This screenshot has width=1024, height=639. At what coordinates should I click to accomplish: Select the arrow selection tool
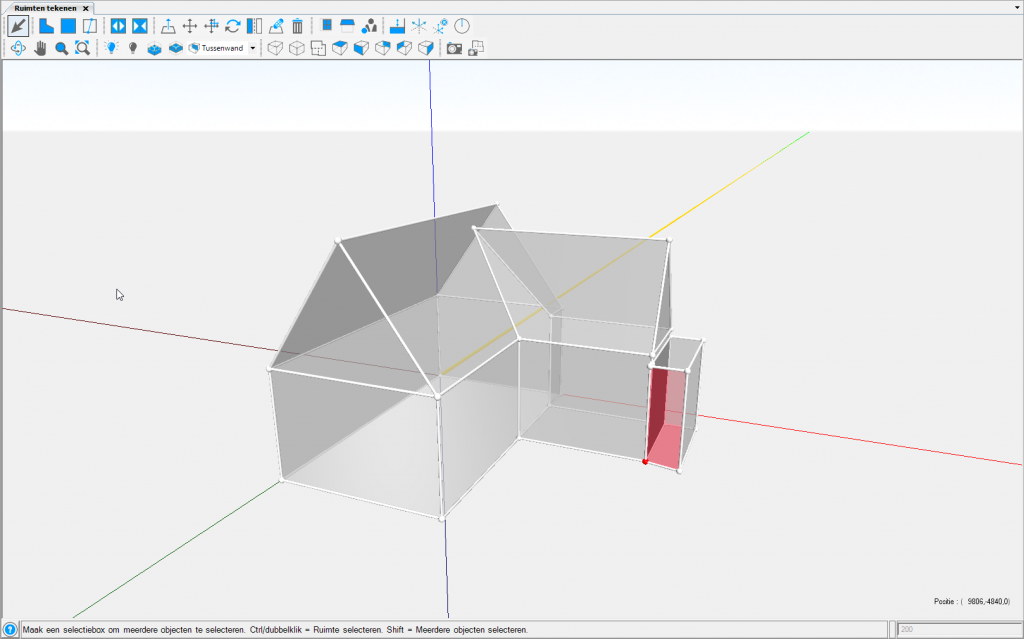[x=18, y=26]
